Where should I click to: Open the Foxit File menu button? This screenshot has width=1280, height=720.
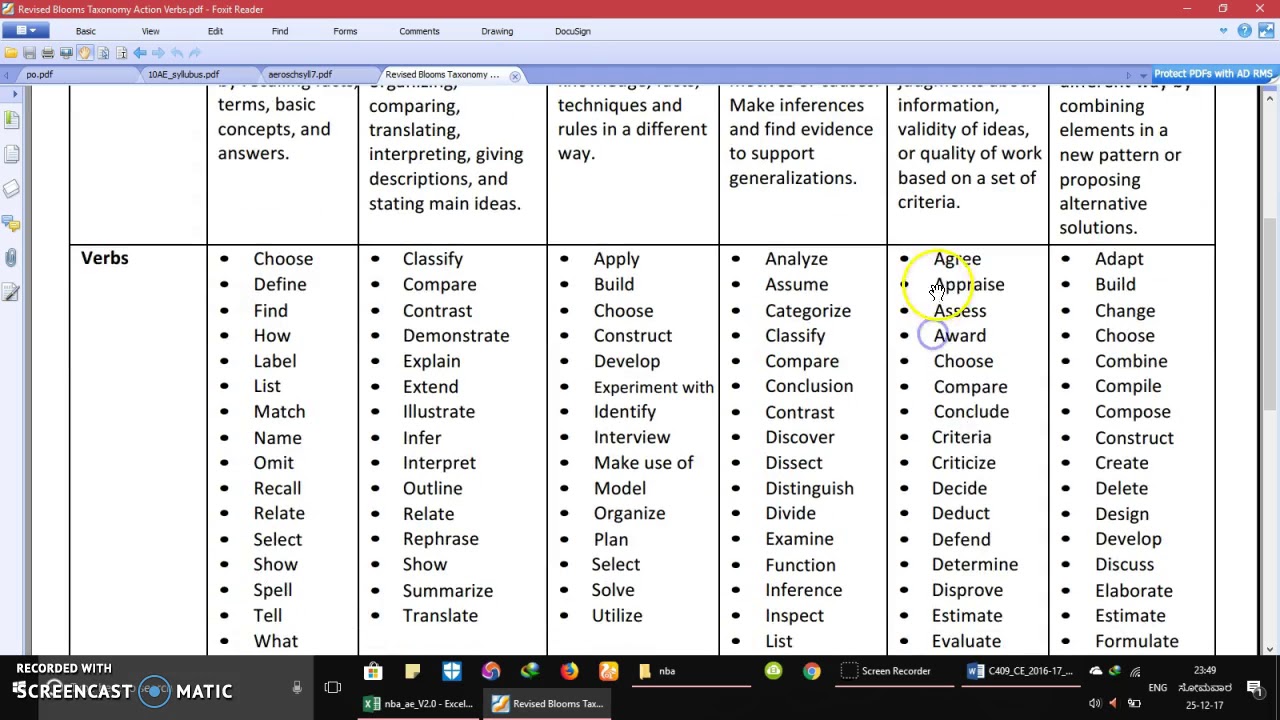tap(24, 31)
